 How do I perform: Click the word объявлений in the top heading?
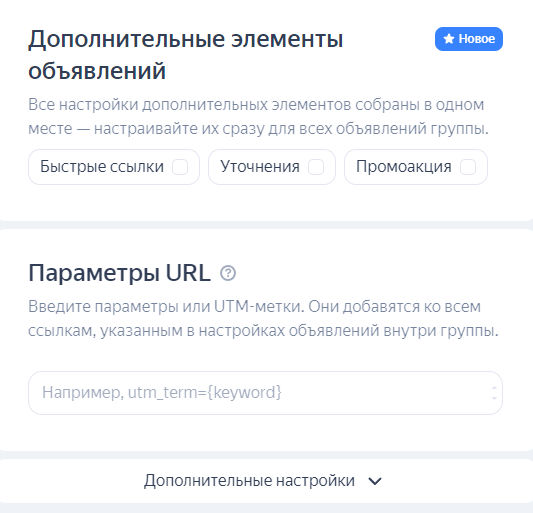click(97, 71)
